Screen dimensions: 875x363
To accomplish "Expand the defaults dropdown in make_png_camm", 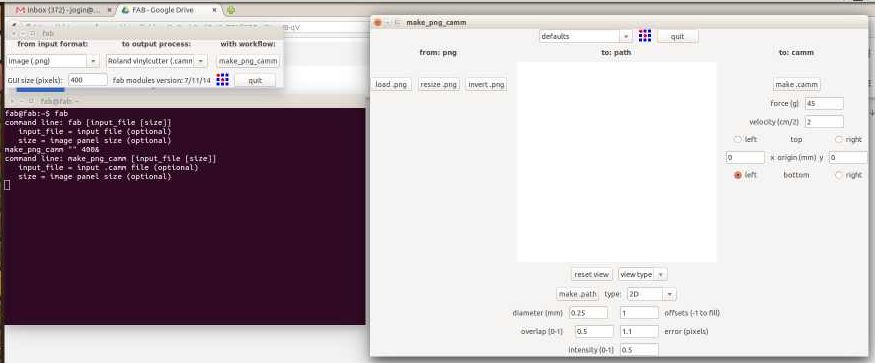I will coord(585,36).
